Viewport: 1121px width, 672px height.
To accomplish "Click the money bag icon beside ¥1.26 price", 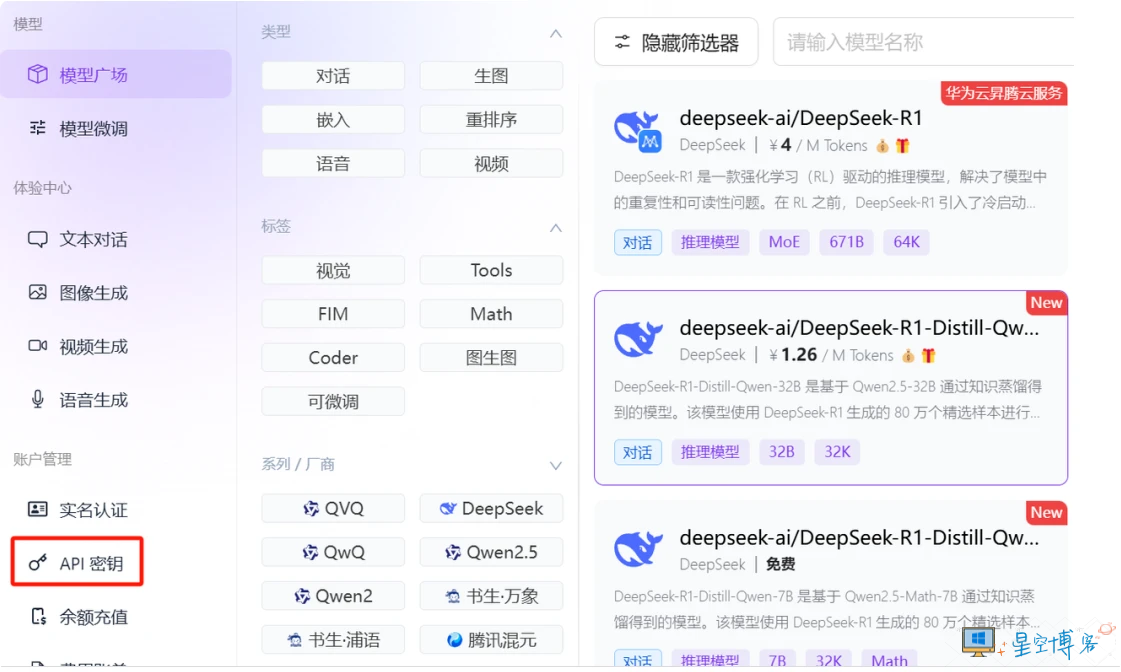I will tap(908, 355).
